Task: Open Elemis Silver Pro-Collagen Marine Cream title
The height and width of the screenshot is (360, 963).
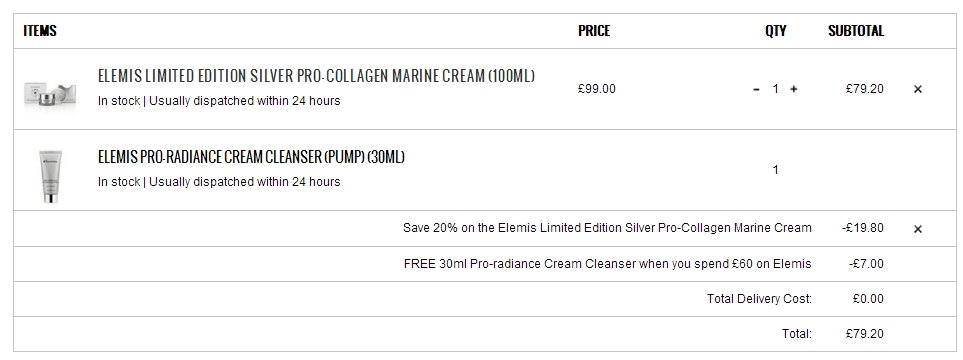Action: coord(316,76)
